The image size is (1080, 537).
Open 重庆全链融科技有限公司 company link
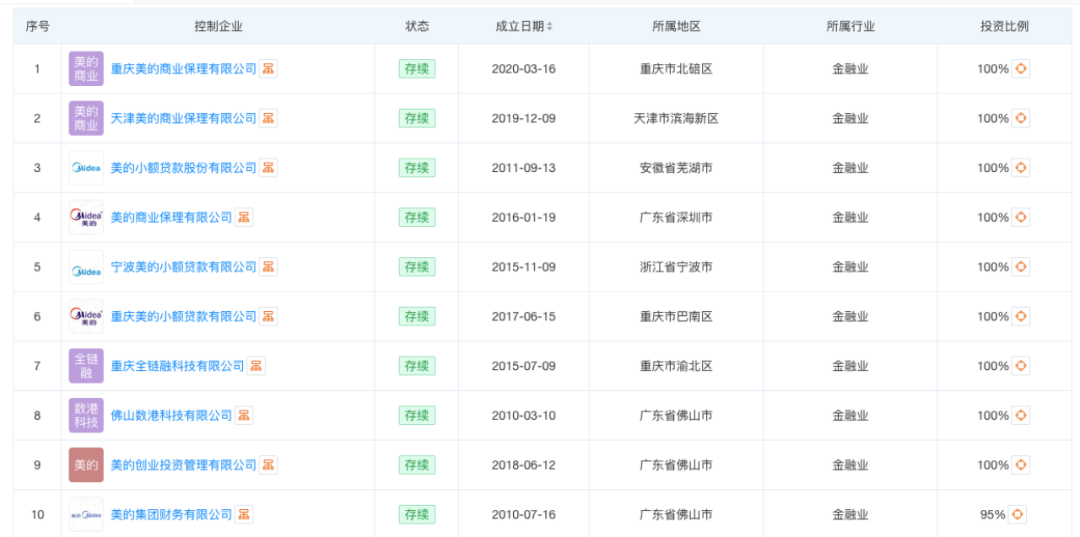178,366
